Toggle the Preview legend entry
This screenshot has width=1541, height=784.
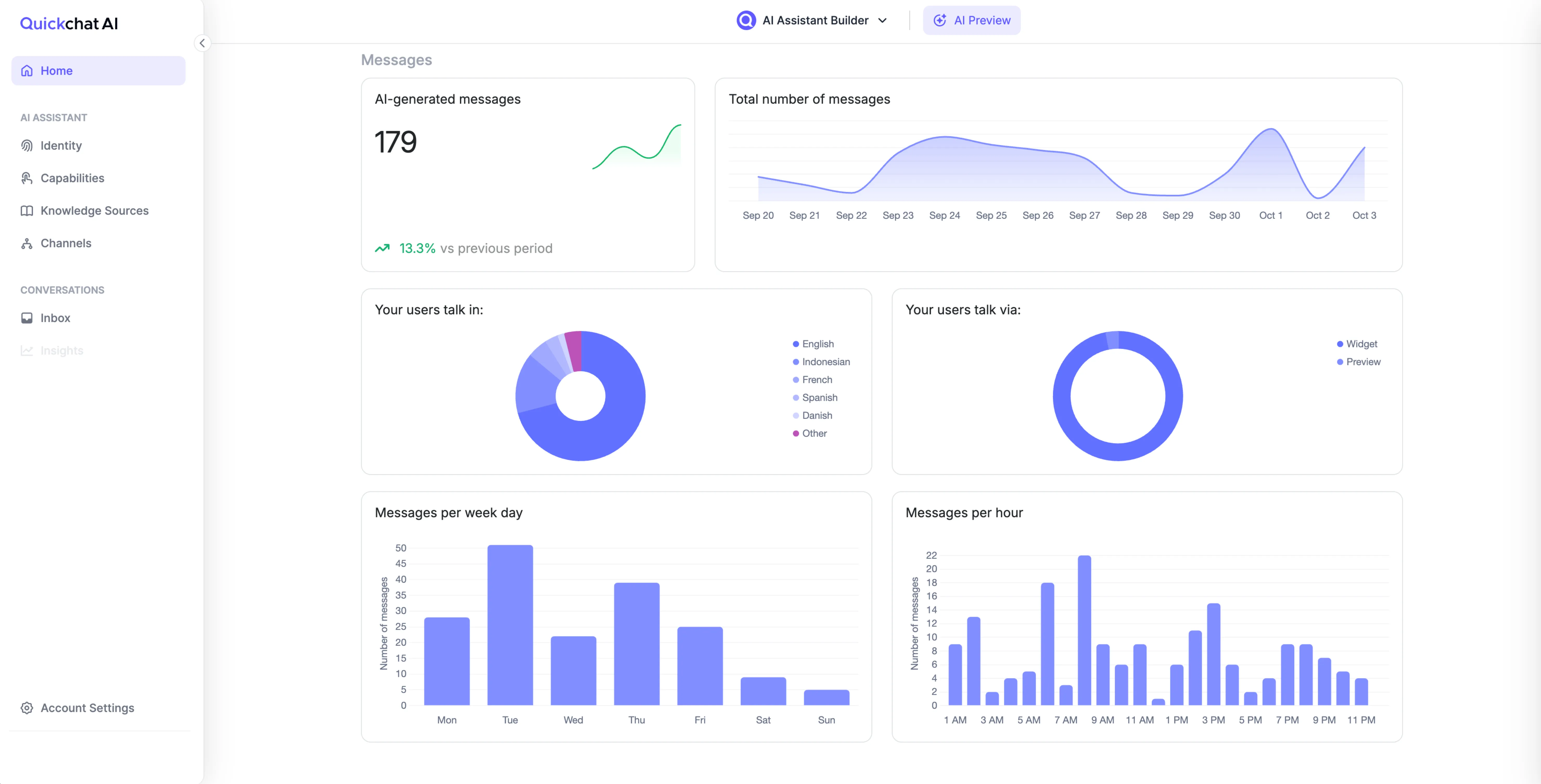pyautogui.click(x=1359, y=362)
